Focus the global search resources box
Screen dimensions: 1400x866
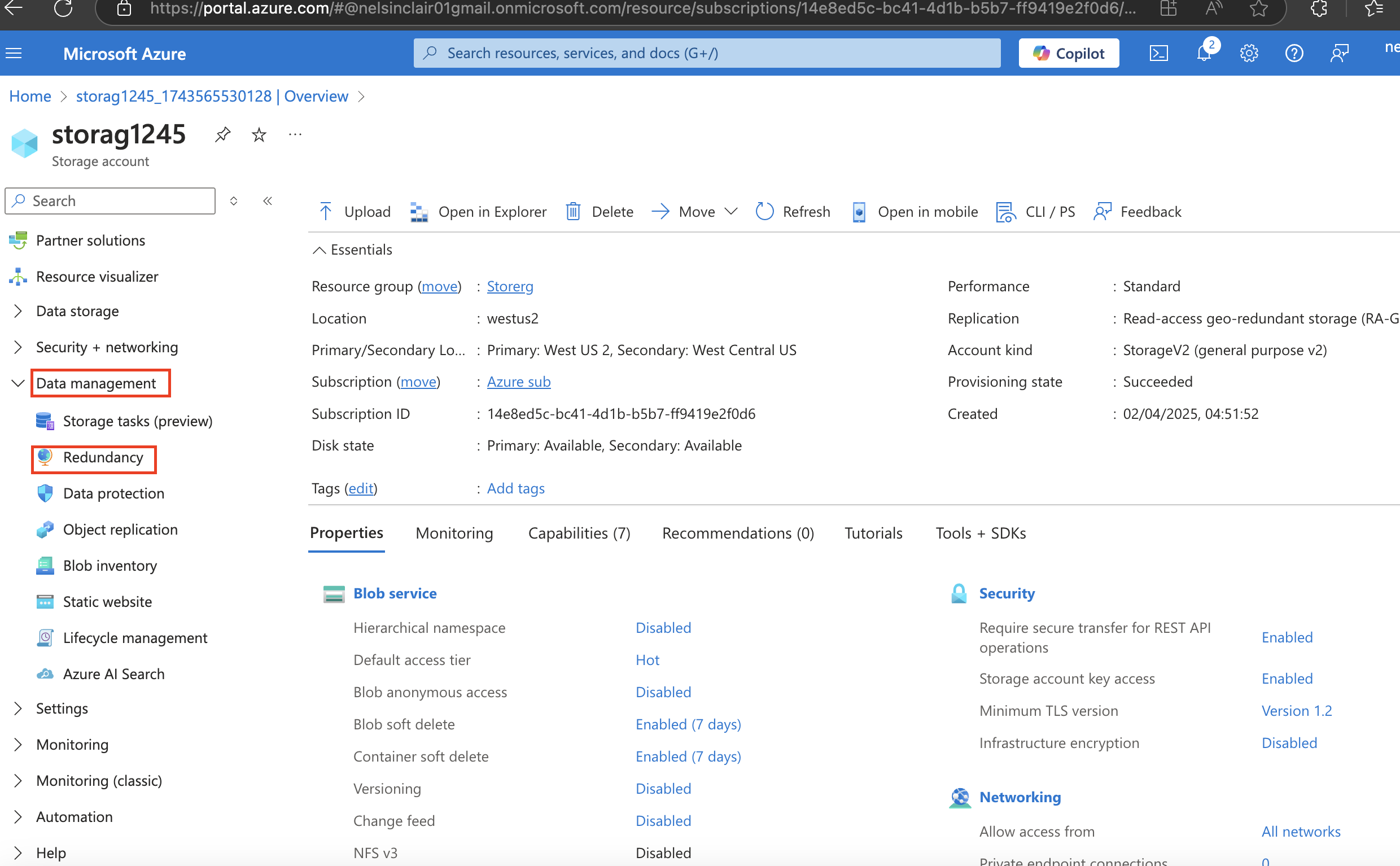[x=707, y=53]
